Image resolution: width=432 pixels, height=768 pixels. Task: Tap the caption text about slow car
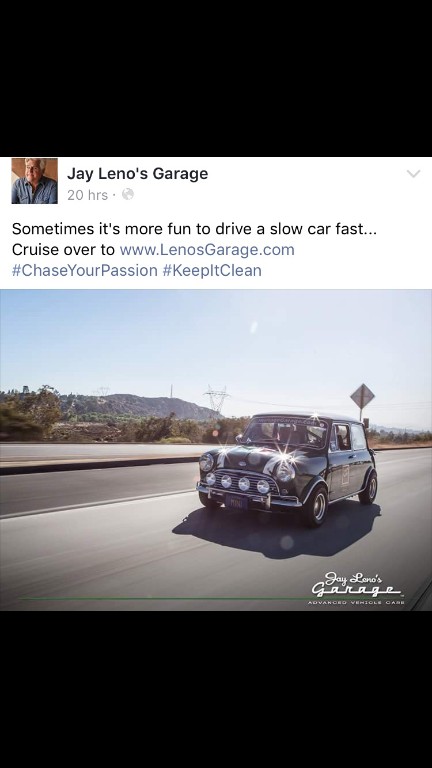(x=194, y=229)
